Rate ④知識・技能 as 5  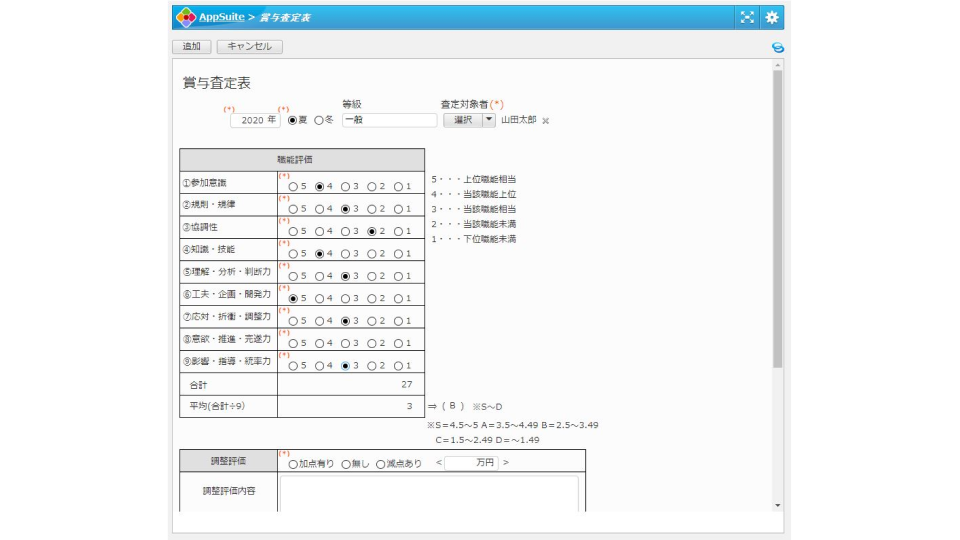(x=293, y=254)
